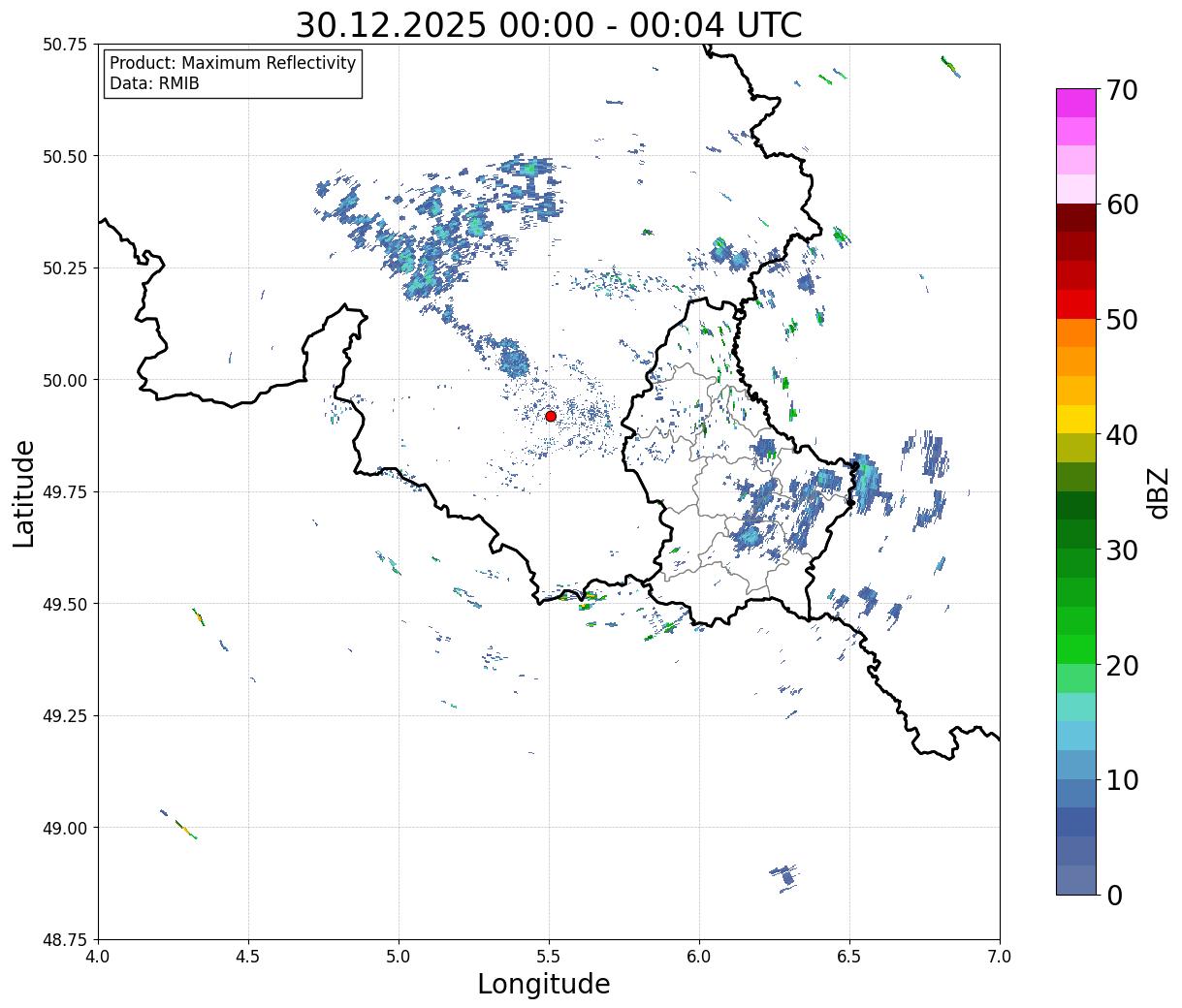Click the colorbar tick label '0'
This screenshot has width=1182, height=1008.
point(1113,896)
